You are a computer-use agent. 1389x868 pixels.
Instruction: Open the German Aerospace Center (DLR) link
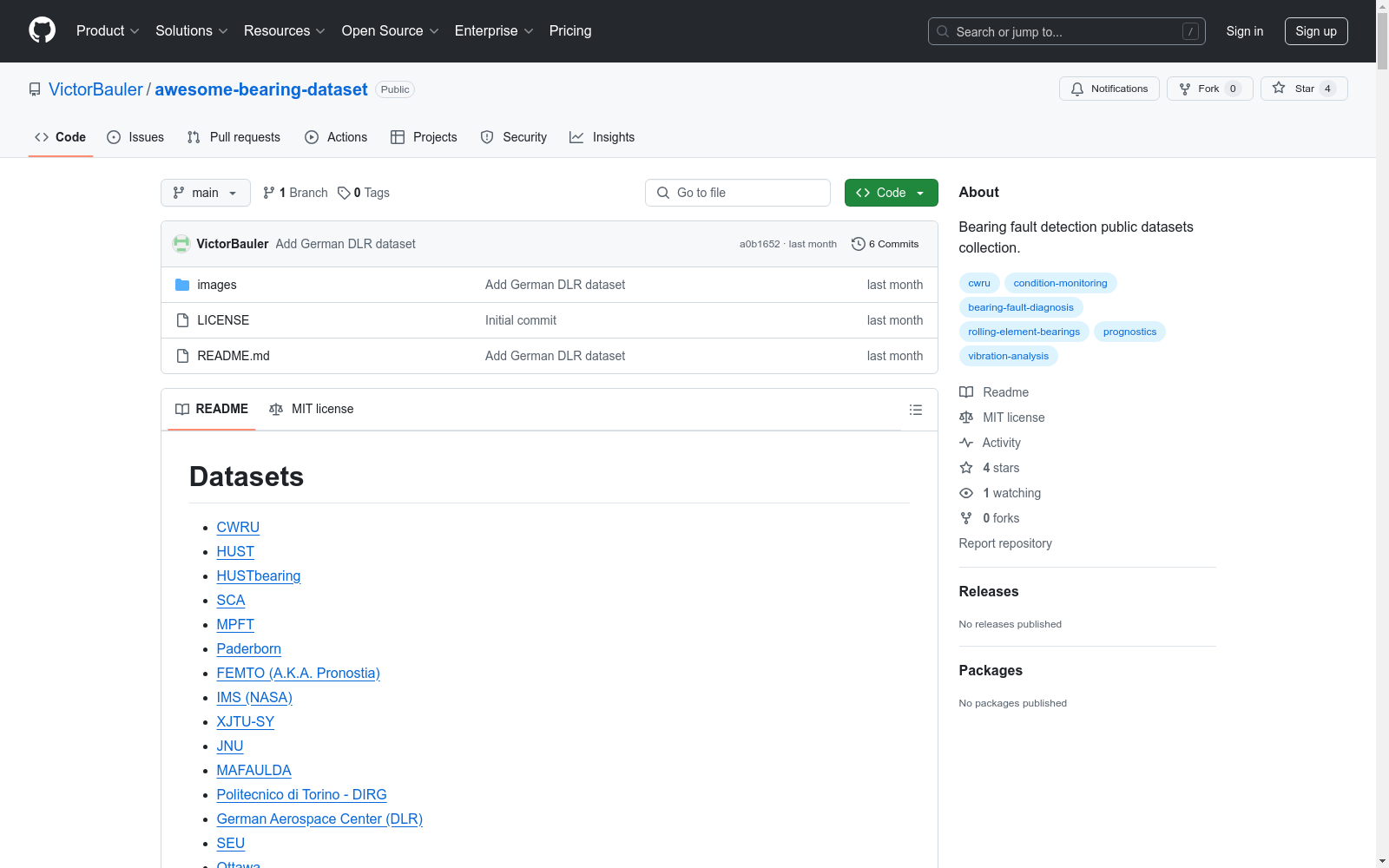[319, 819]
